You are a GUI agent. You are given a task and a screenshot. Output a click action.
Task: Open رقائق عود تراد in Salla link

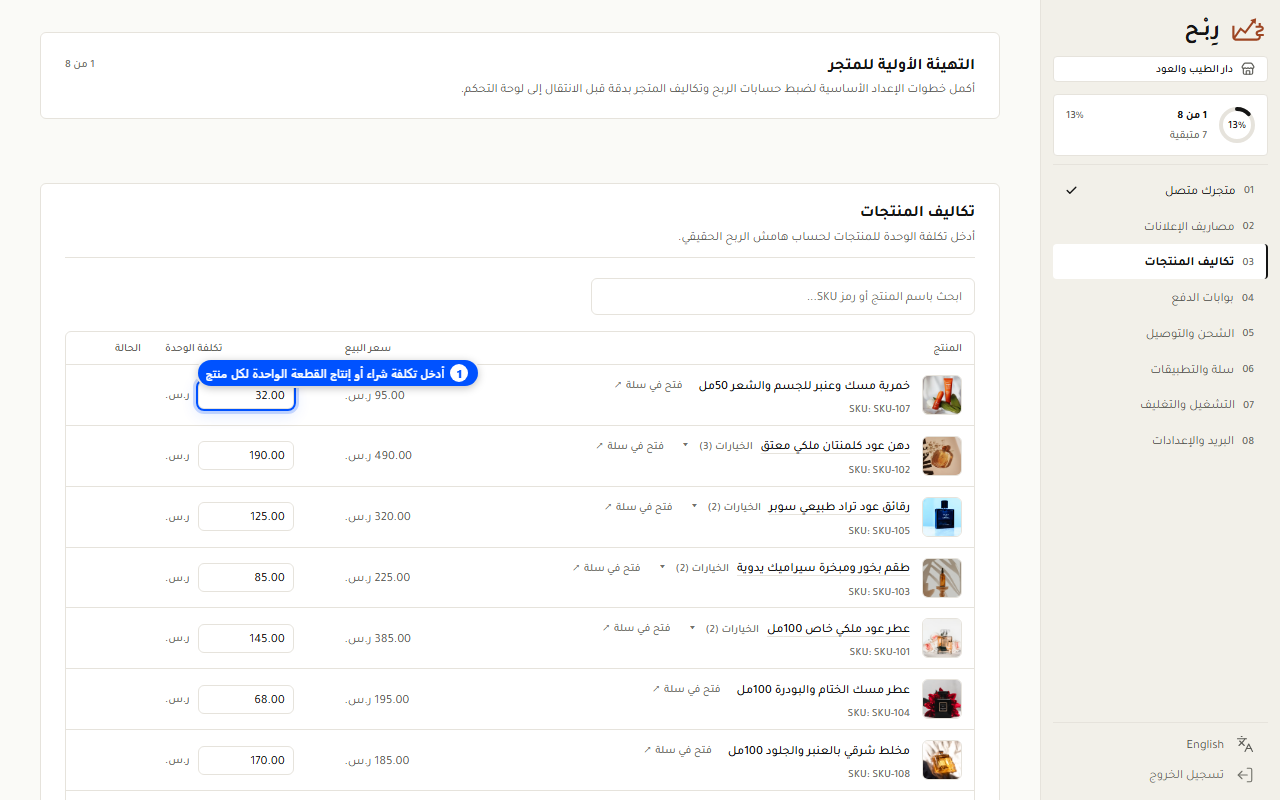638,506
